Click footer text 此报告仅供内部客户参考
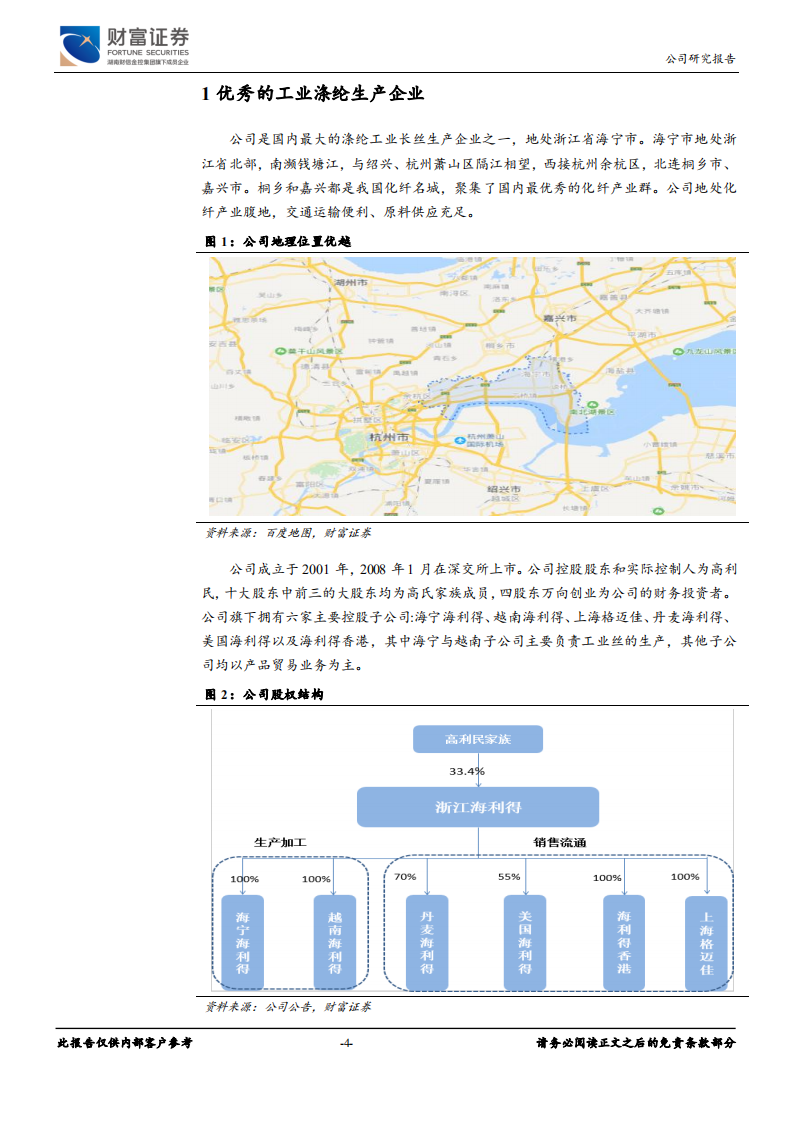 click(125, 1043)
